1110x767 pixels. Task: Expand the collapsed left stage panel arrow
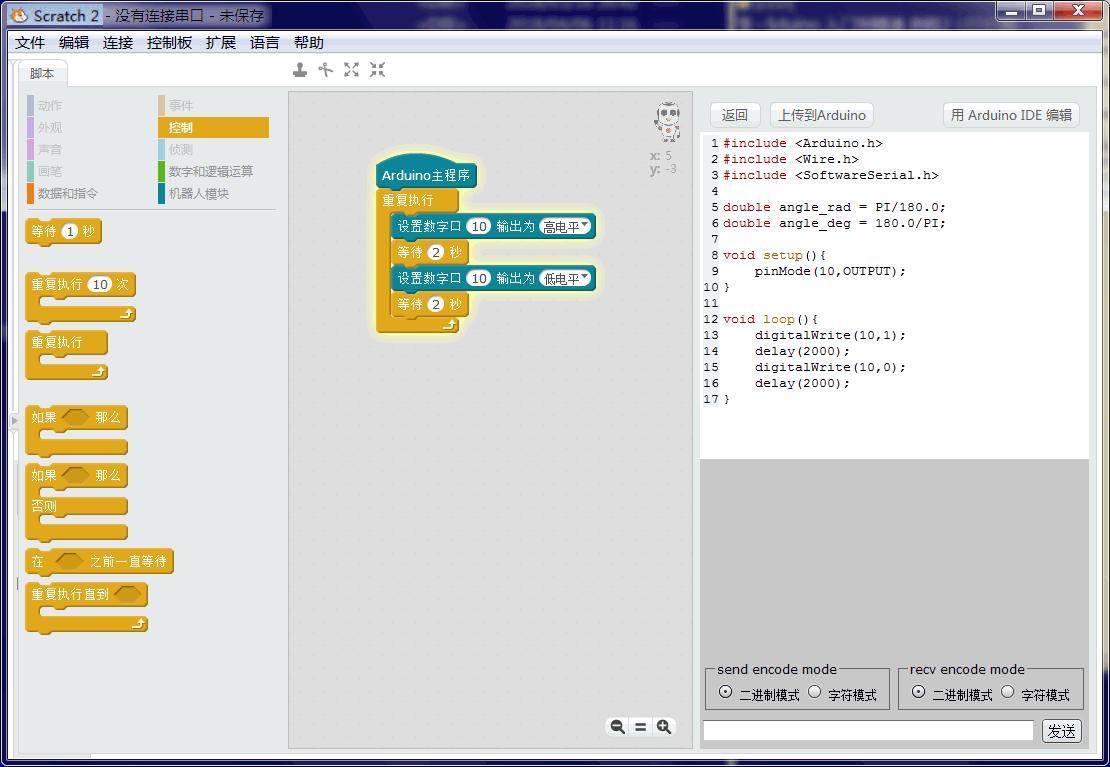(x=14, y=421)
